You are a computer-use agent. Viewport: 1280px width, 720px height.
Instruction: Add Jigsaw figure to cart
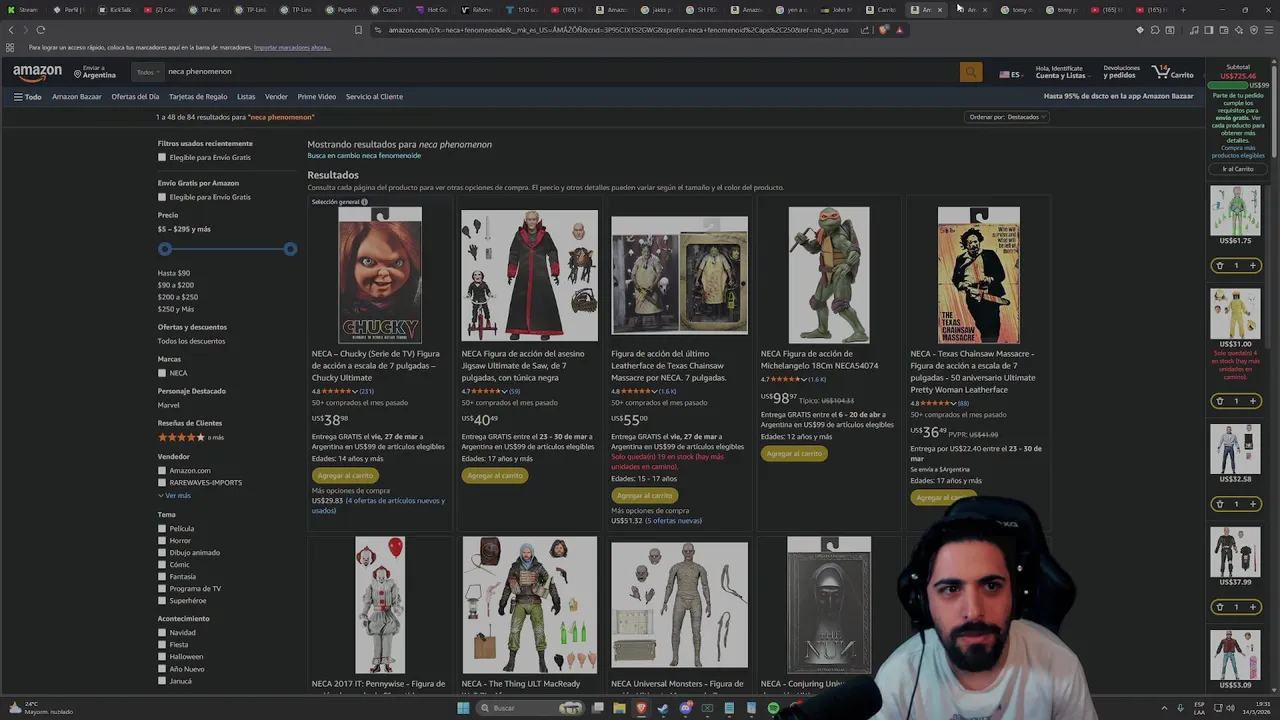point(495,476)
